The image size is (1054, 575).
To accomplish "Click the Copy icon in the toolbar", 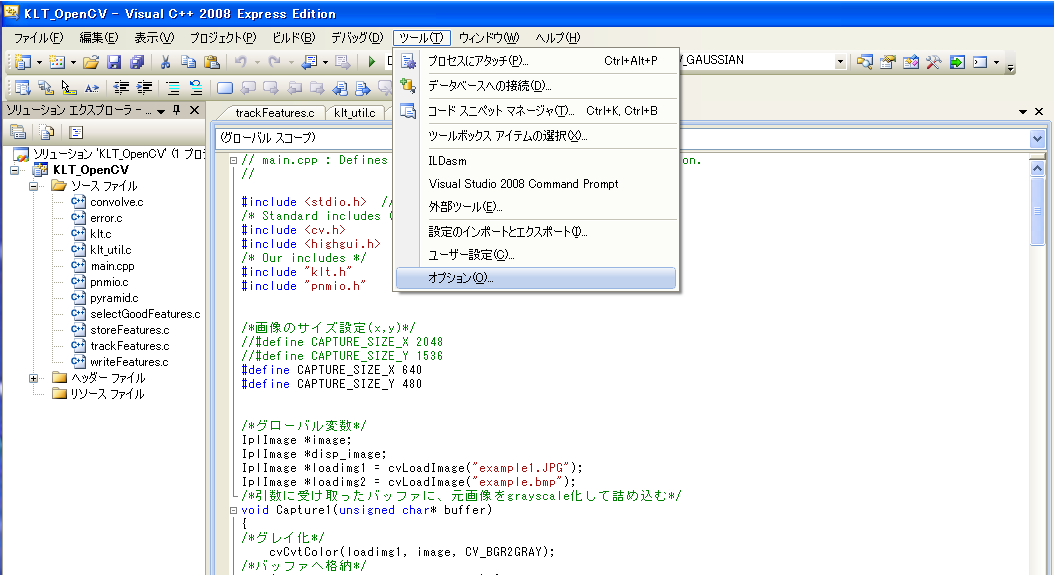I will pyautogui.click(x=188, y=62).
